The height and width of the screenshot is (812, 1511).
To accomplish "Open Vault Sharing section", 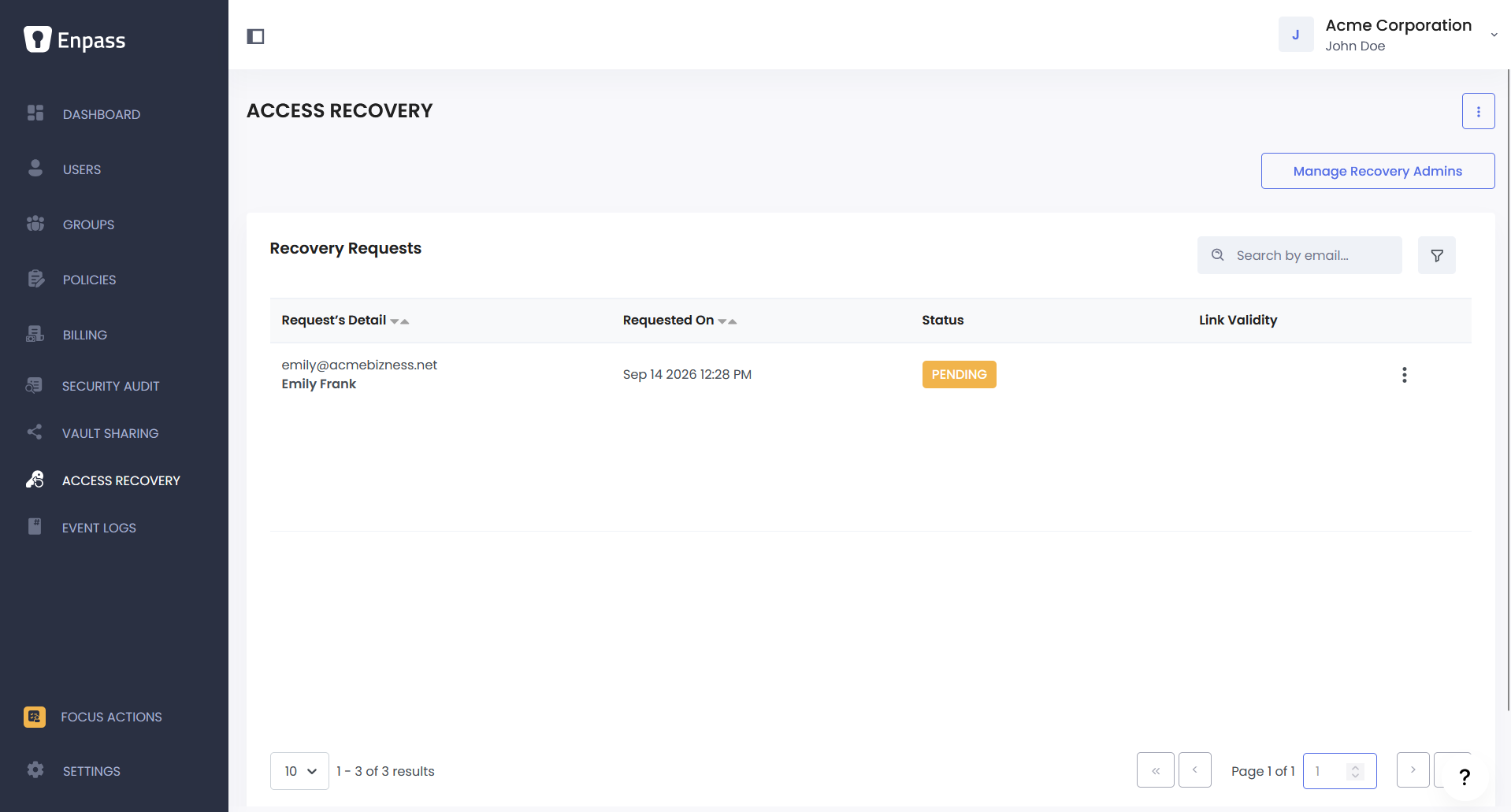I will [110, 433].
